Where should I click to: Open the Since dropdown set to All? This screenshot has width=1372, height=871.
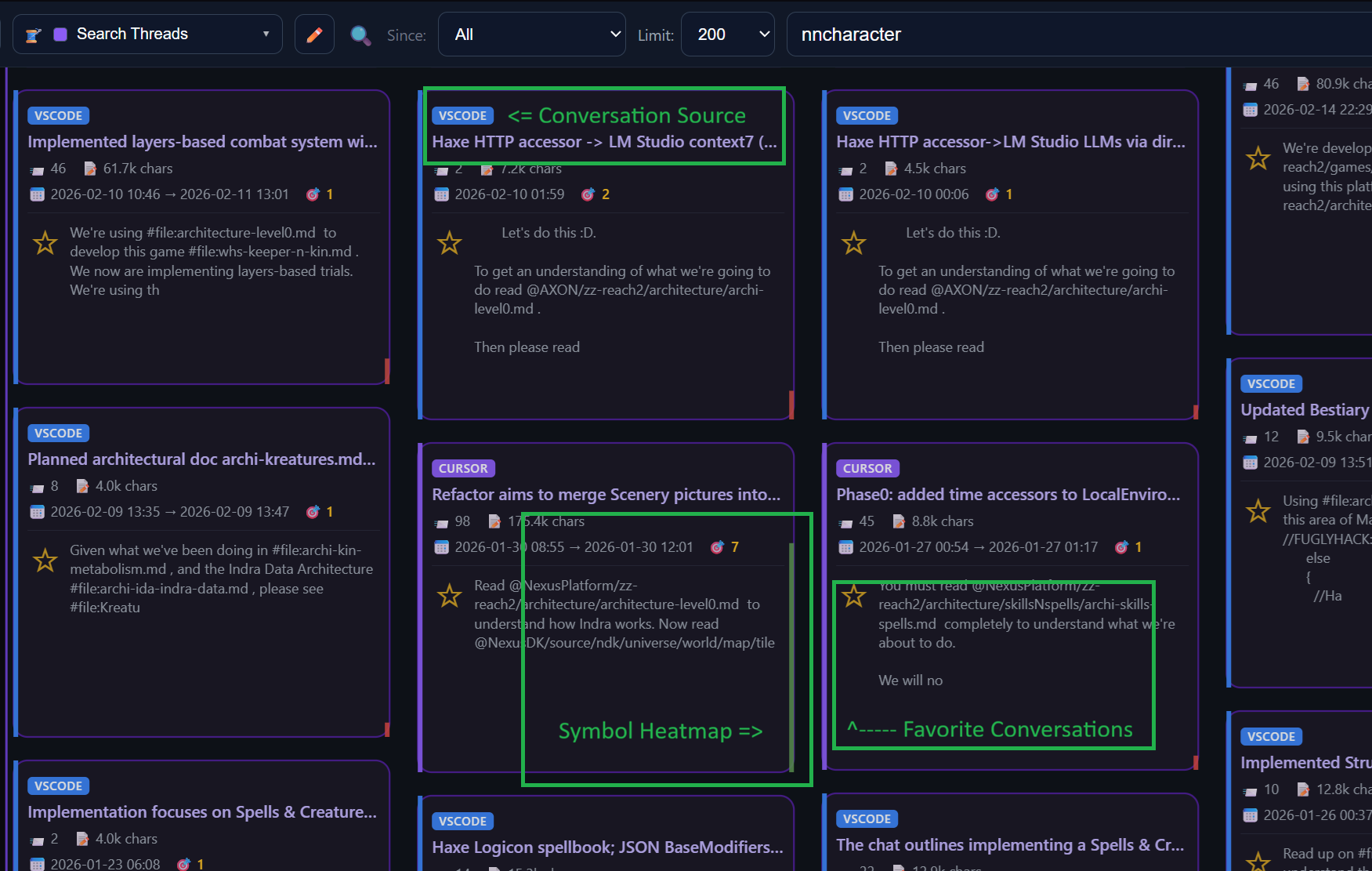pos(532,34)
